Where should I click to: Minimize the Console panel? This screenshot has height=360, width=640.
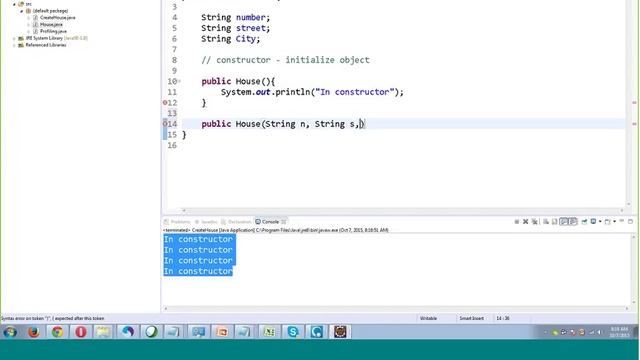[x=622, y=221]
